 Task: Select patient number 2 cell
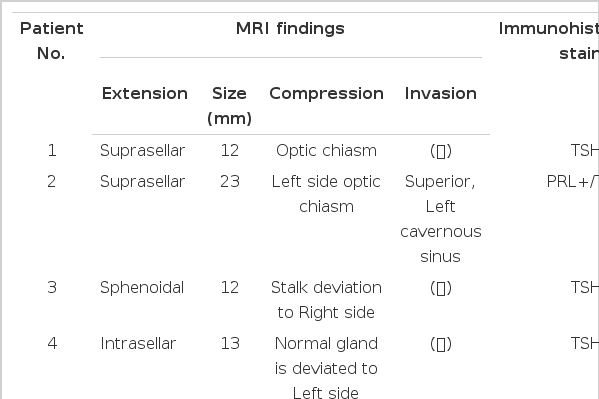click(x=52, y=182)
